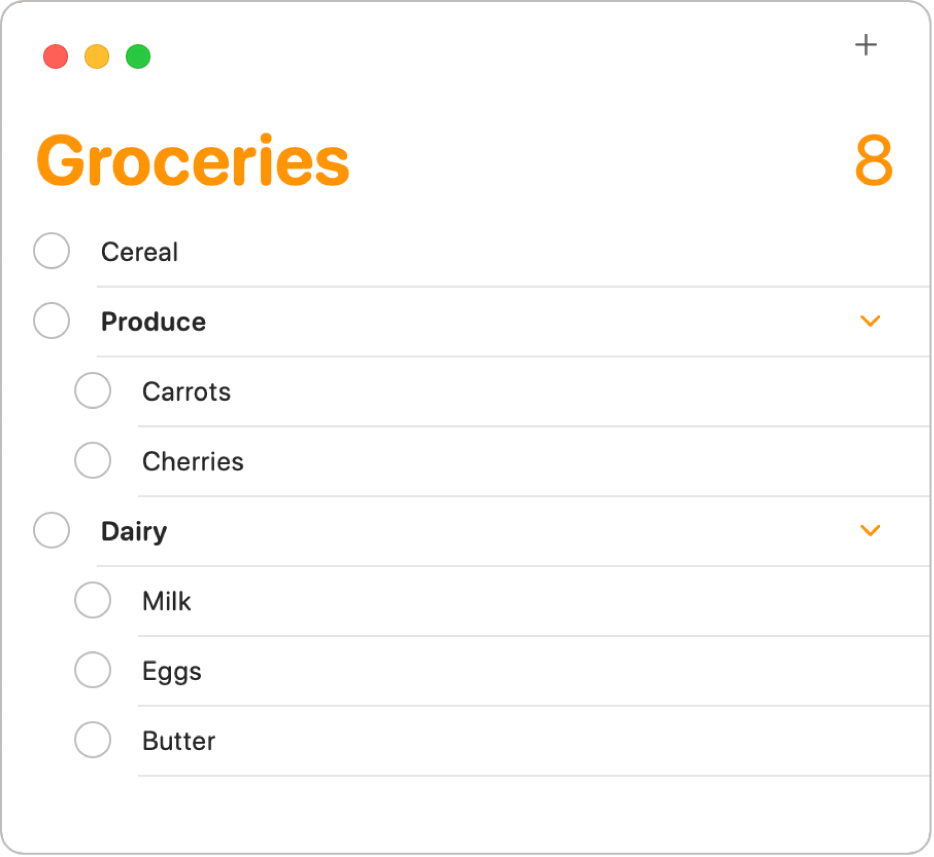Select the Produce group heading

(153, 321)
